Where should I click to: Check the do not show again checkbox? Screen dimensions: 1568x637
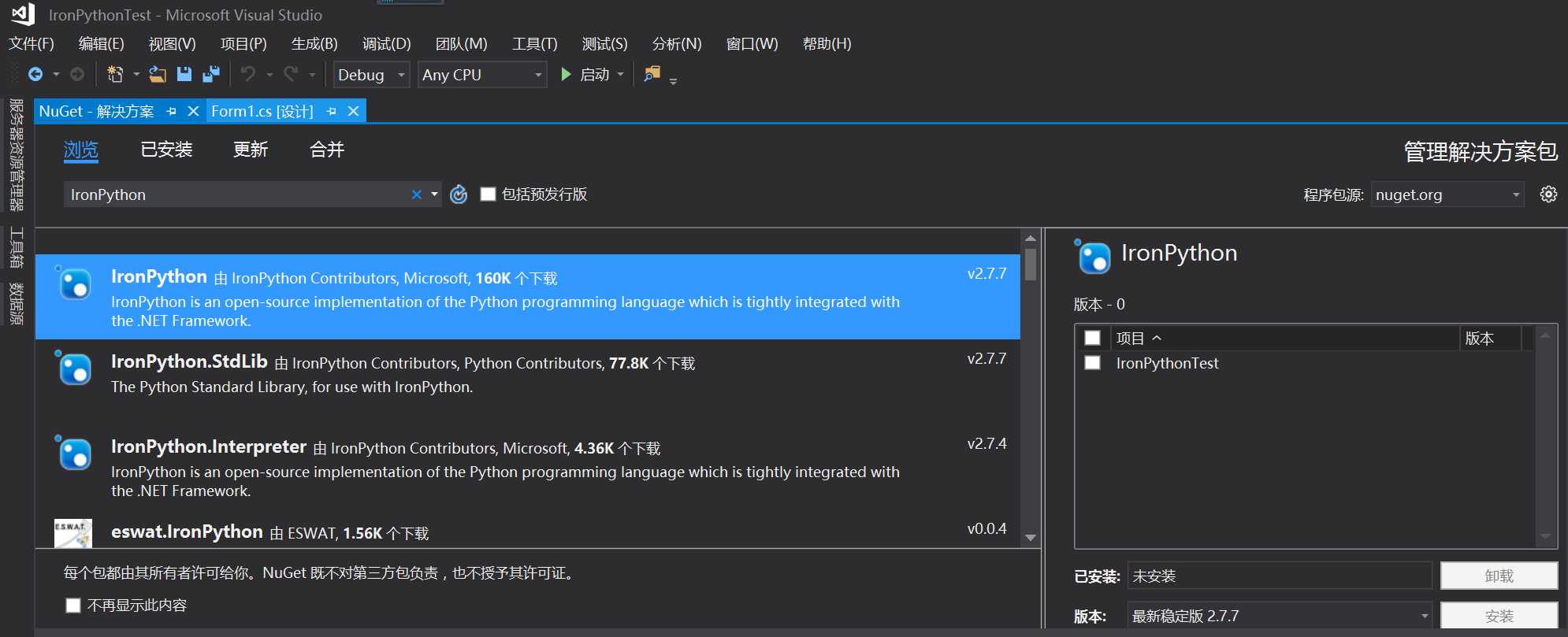click(73, 605)
